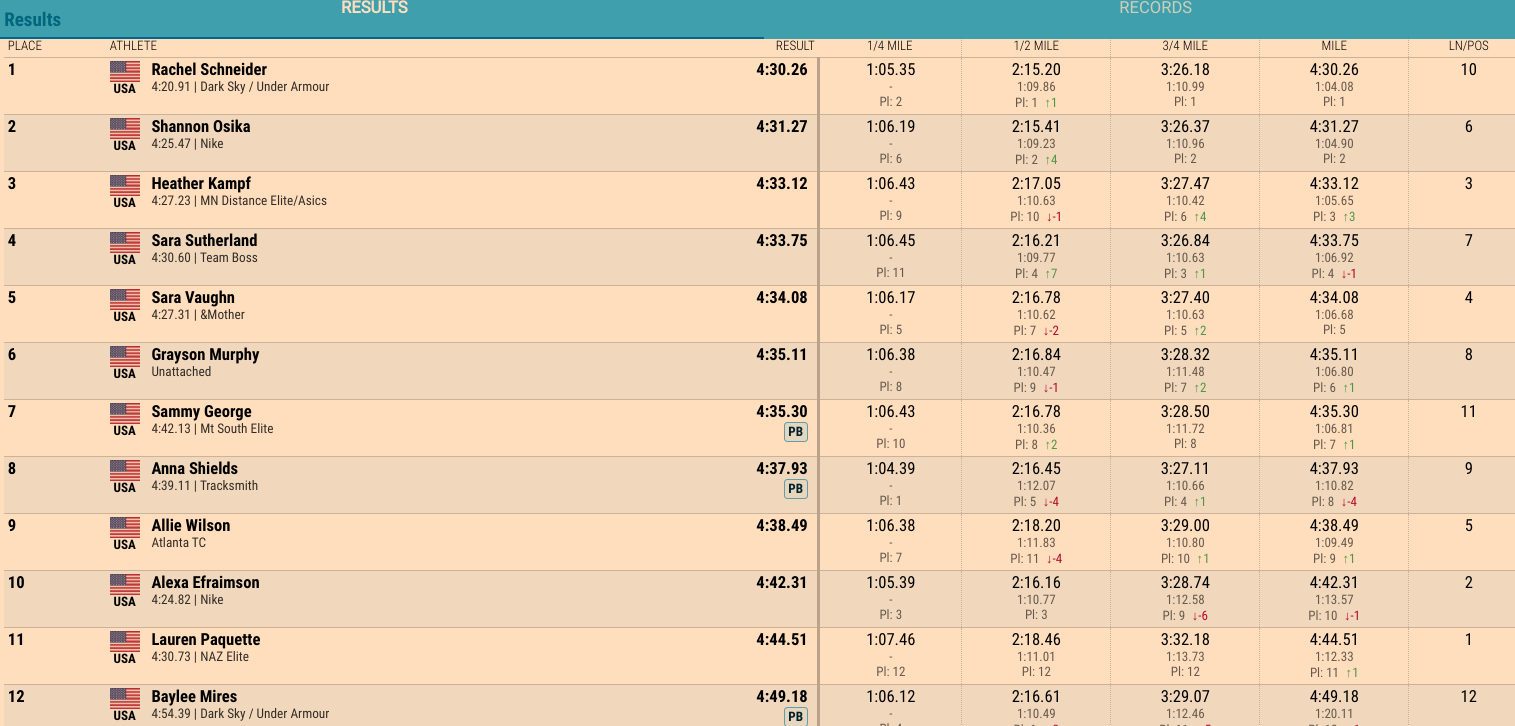This screenshot has height=726, width=1515.
Task: Click the 1/2 MILE split column header
Action: pyautogui.click(x=1036, y=46)
